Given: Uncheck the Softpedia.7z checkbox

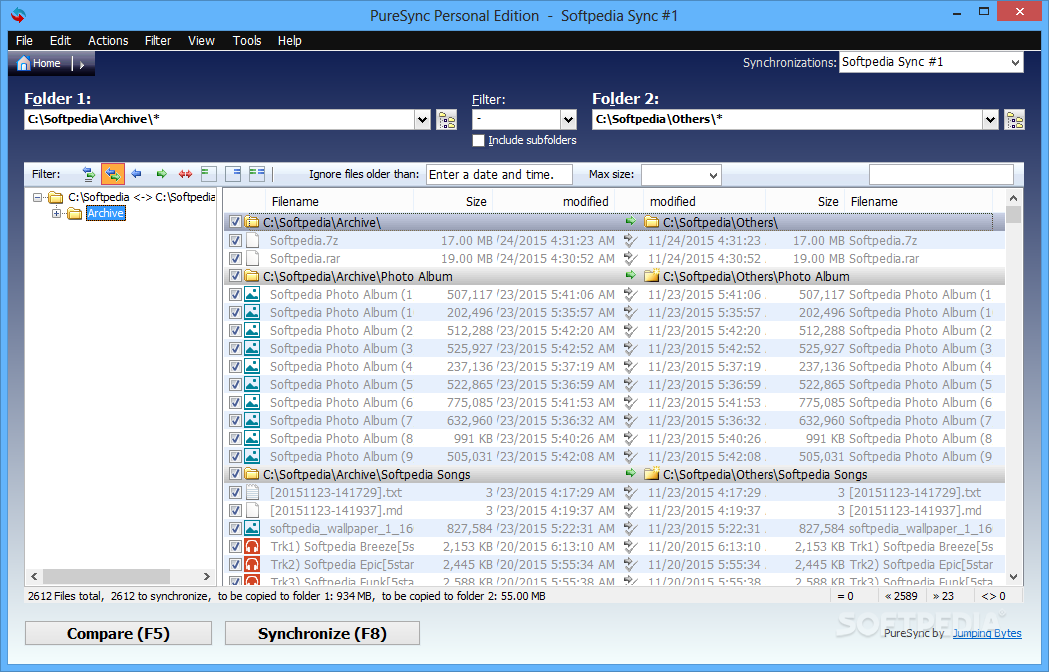Looking at the screenshot, I should coord(235,240).
